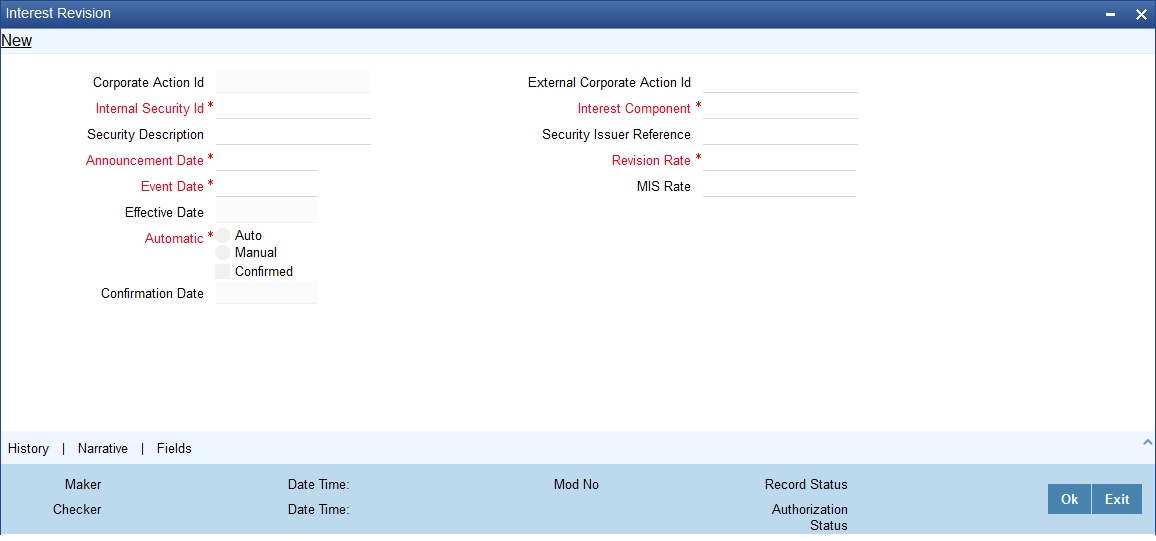Click the New toolbar link
The width and height of the screenshot is (1156, 541).
(16, 41)
